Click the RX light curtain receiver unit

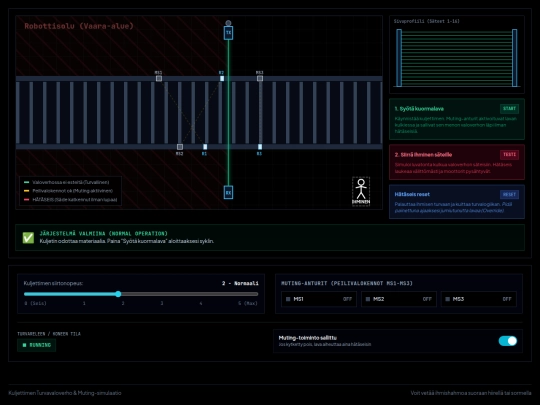pyautogui.click(x=228, y=193)
